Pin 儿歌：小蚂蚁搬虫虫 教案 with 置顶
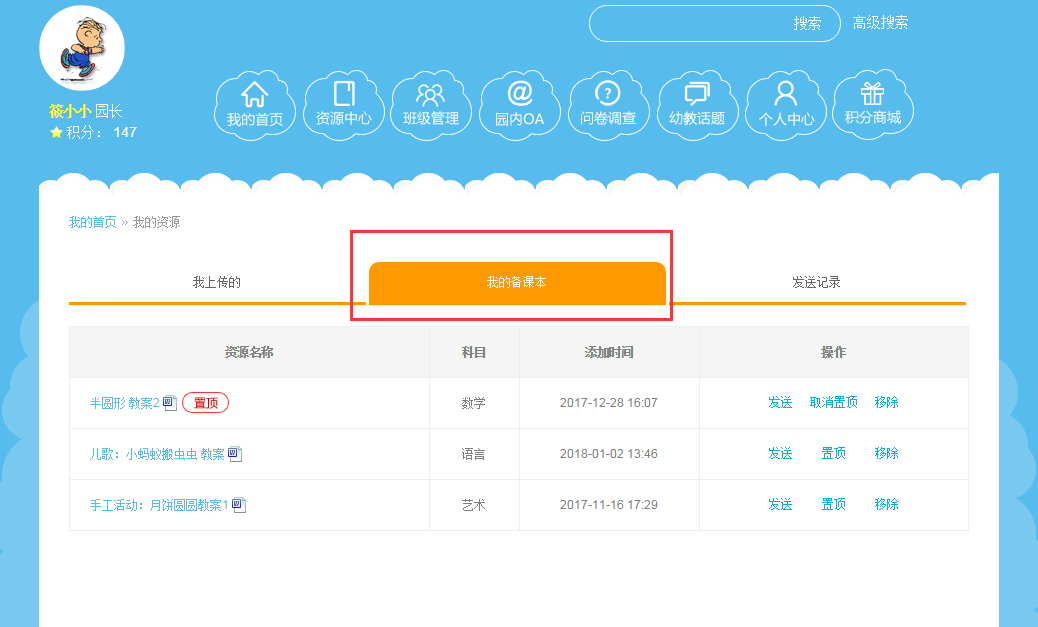This screenshot has height=627, width=1038. [833, 454]
